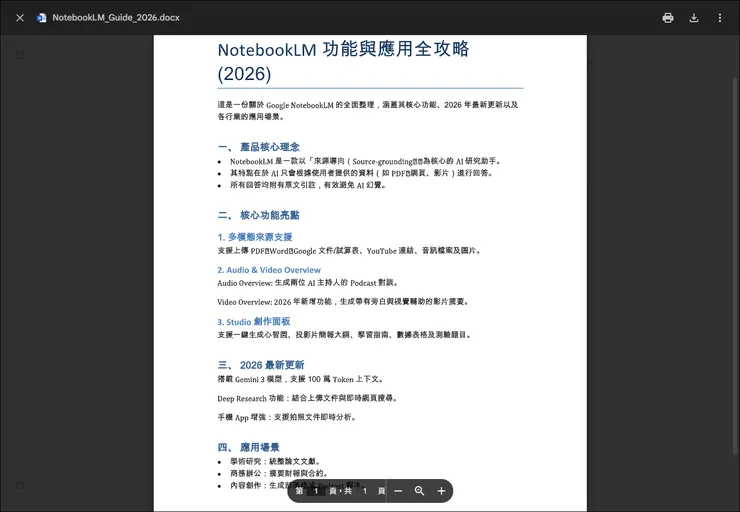Click the current page number field
Image resolution: width=740 pixels, height=512 pixels.
(x=316, y=491)
